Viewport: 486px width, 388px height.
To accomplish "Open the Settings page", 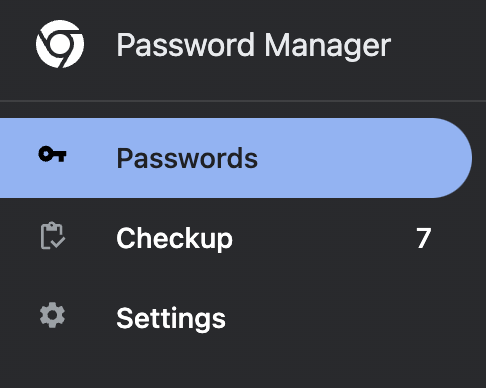I will pyautogui.click(x=236, y=318).
